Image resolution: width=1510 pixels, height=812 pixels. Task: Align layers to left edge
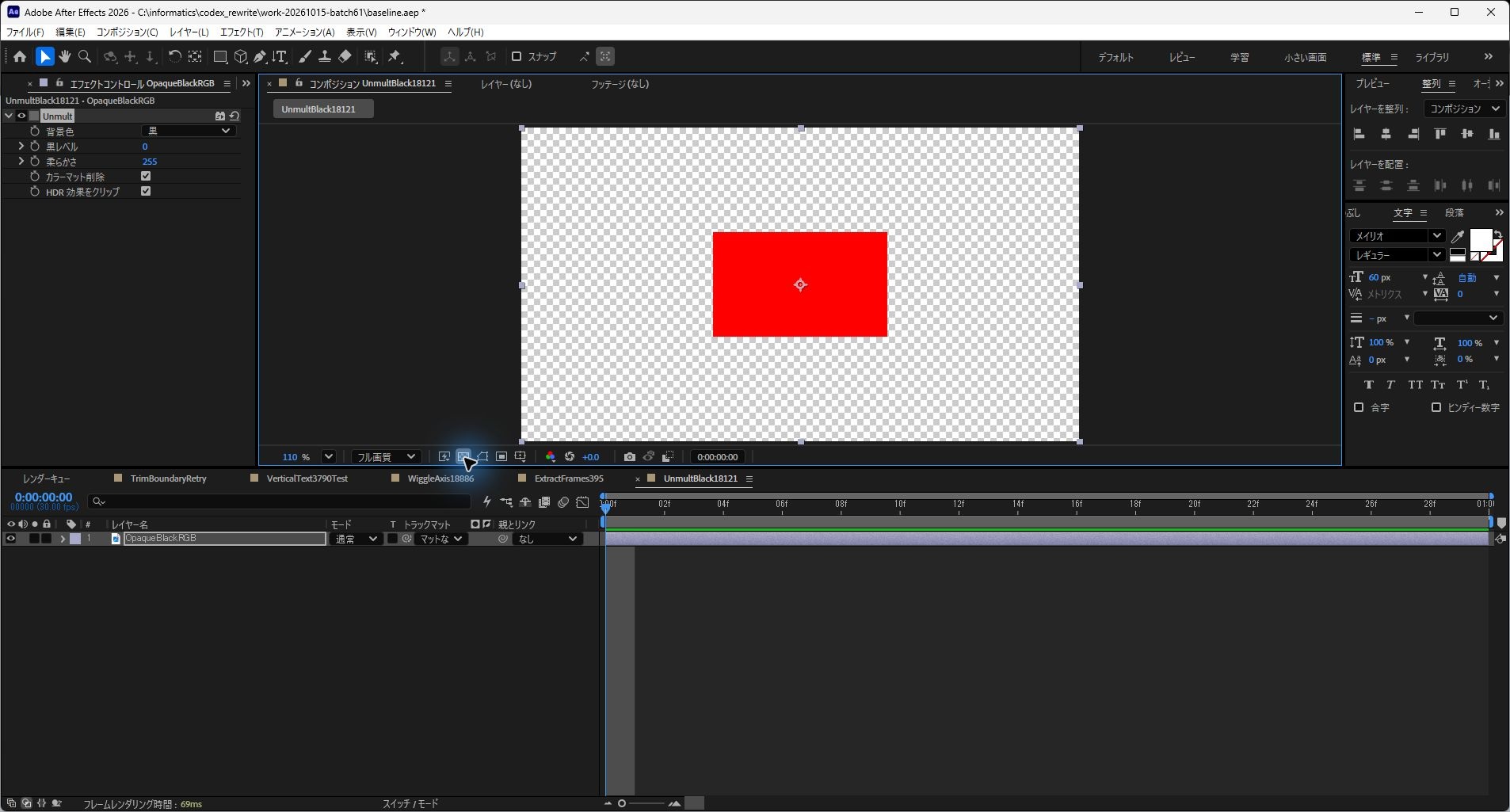1359,134
